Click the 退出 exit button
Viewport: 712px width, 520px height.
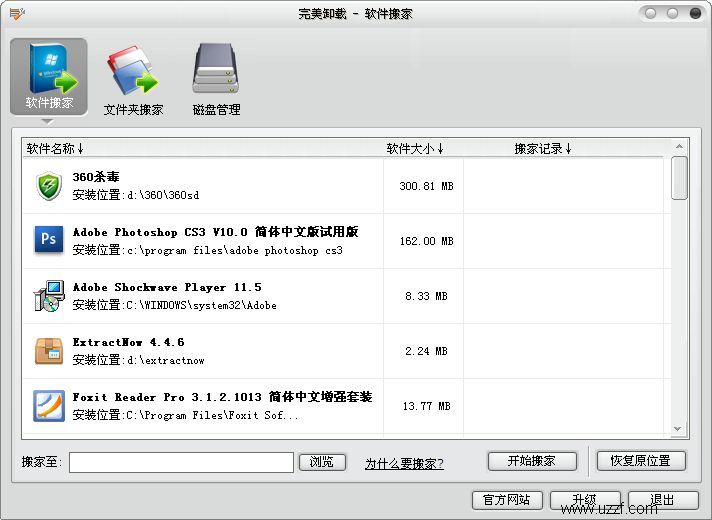coord(663,500)
